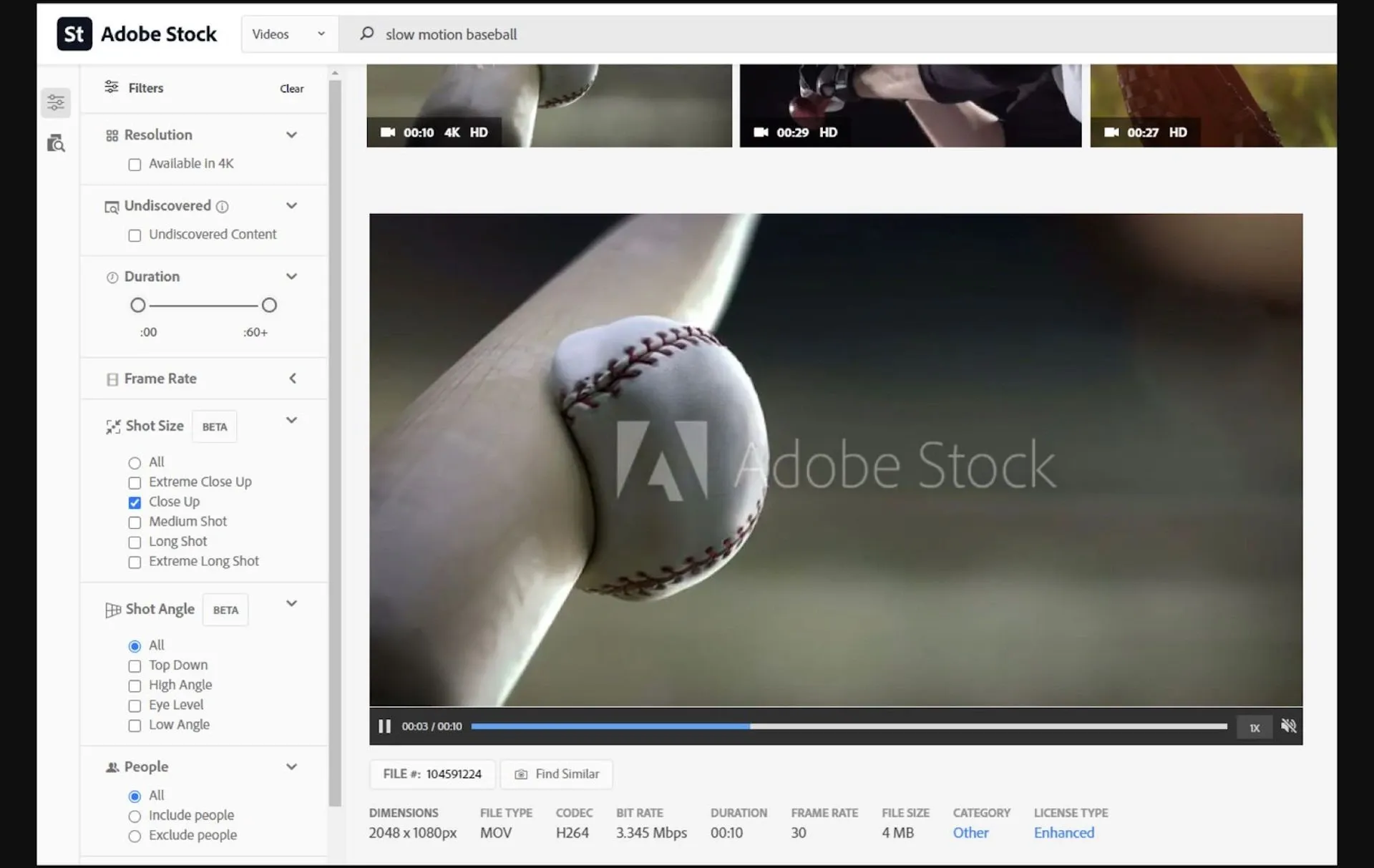Screen dimensions: 1374x868
Task: Uncheck the Close Up shot size
Action: point(134,502)
